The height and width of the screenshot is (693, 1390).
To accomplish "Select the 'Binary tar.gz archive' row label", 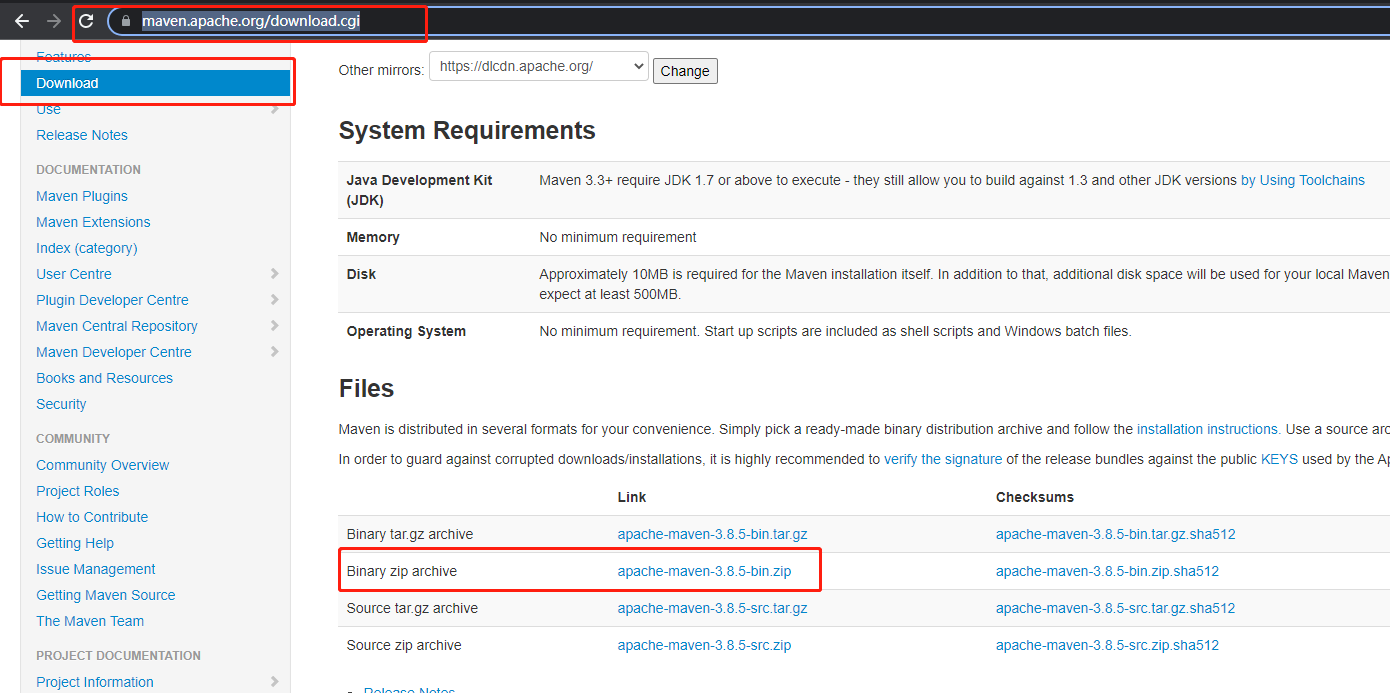I will 410,534.
